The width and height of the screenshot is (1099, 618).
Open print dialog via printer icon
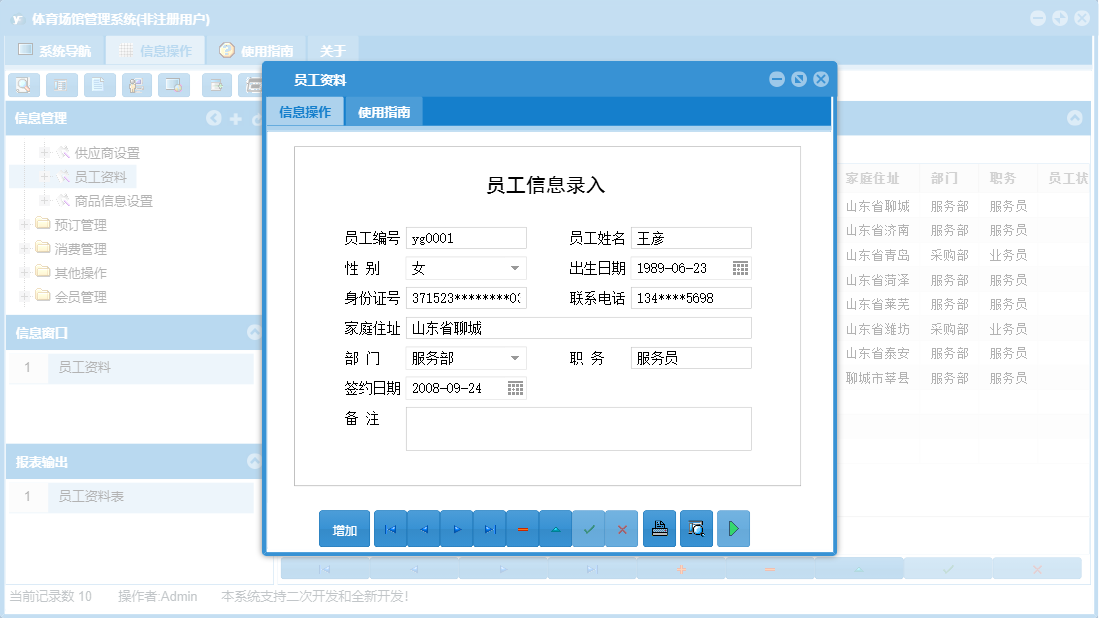[x=659, y=528]
